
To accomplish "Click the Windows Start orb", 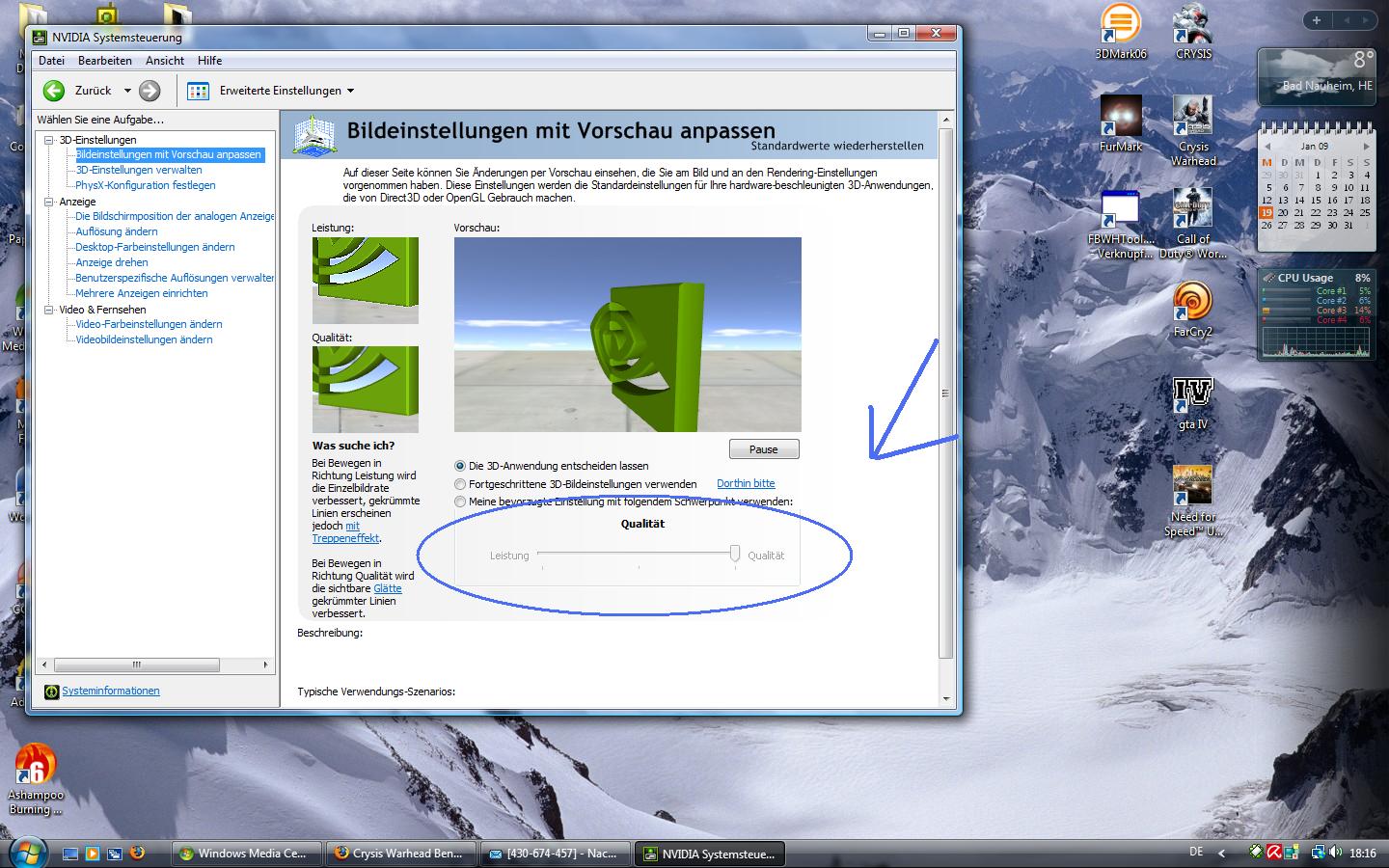I will click(x=27, y=853).
